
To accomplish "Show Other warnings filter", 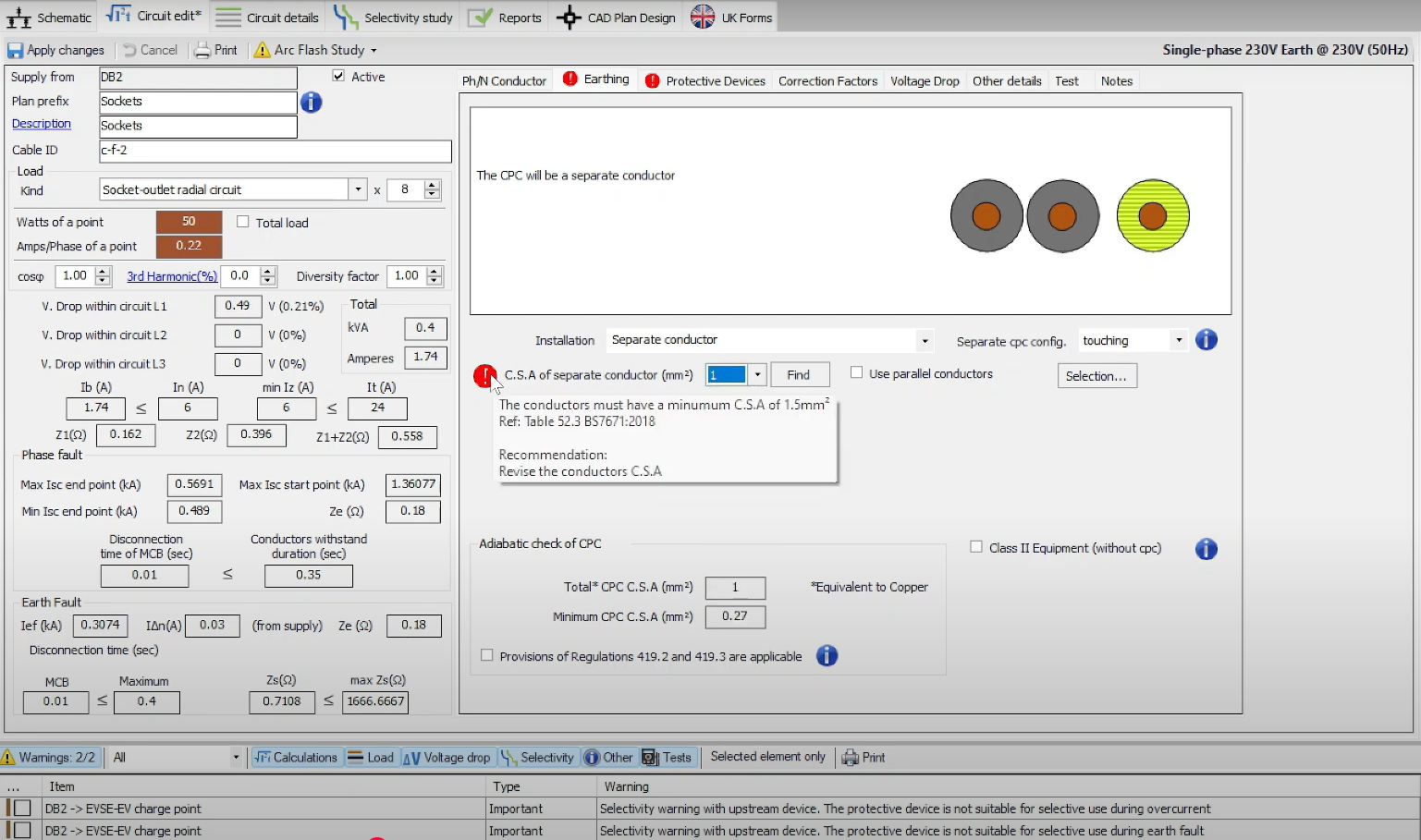I will point(608,757).
